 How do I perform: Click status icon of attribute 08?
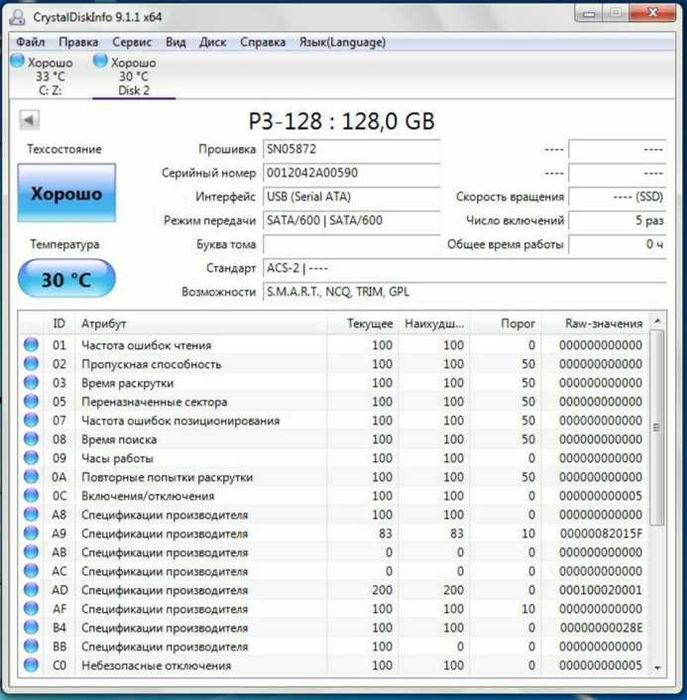point(31,439)
